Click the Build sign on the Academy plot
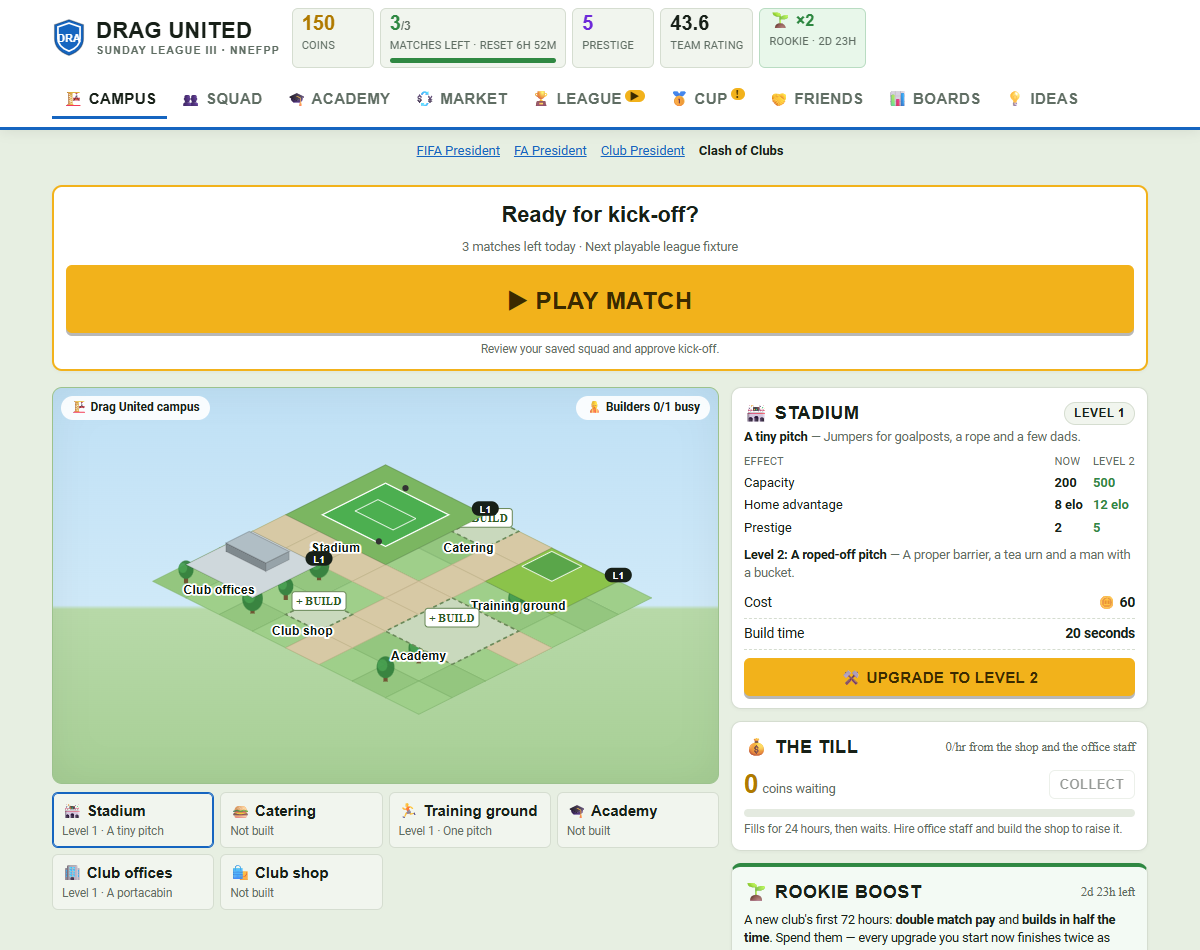Viewport: 1200px width, 950px height. pos(452,618)
